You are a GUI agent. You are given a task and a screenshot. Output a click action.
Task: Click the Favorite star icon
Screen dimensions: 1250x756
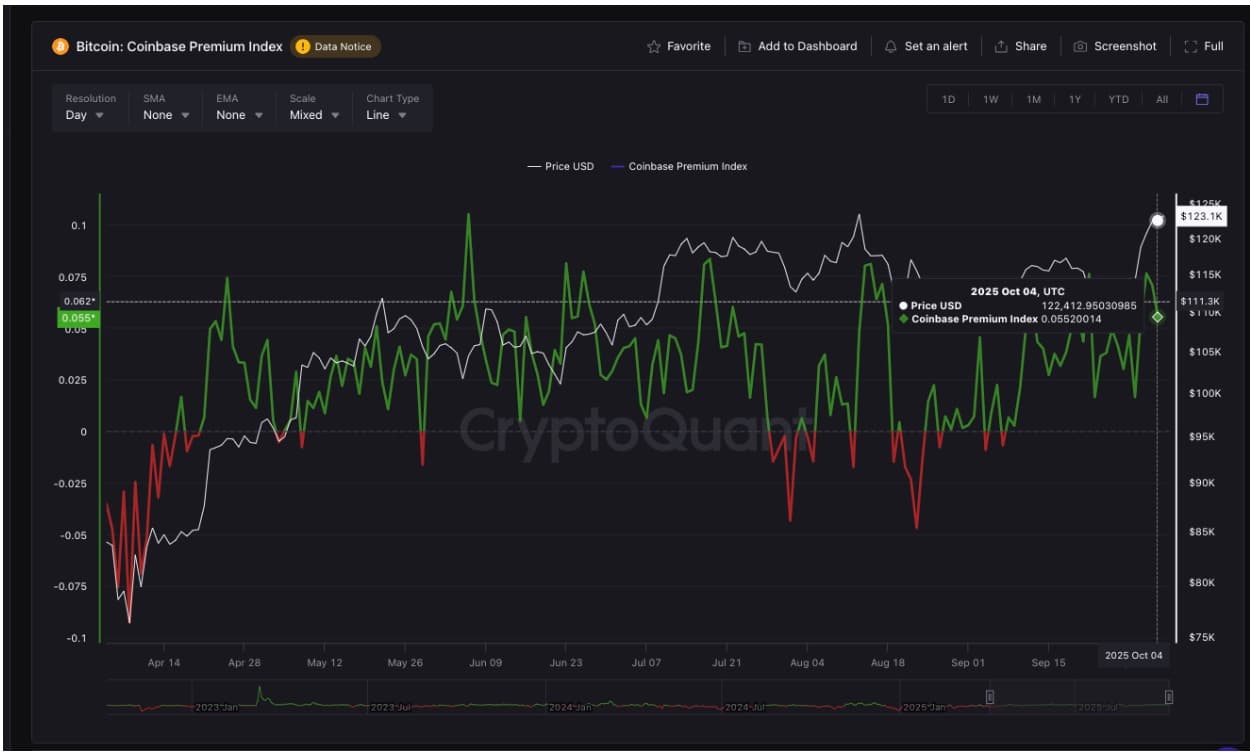pyautogui.click(x=654, y=47)
